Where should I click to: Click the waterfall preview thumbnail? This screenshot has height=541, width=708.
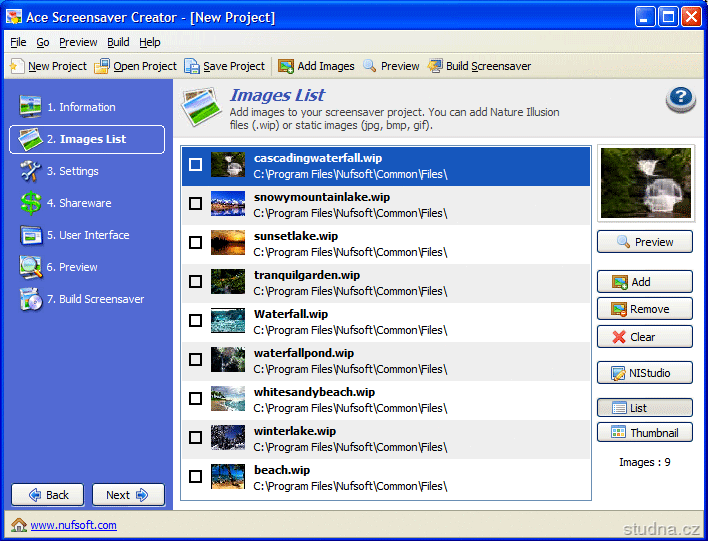click(x=645, y=183)
